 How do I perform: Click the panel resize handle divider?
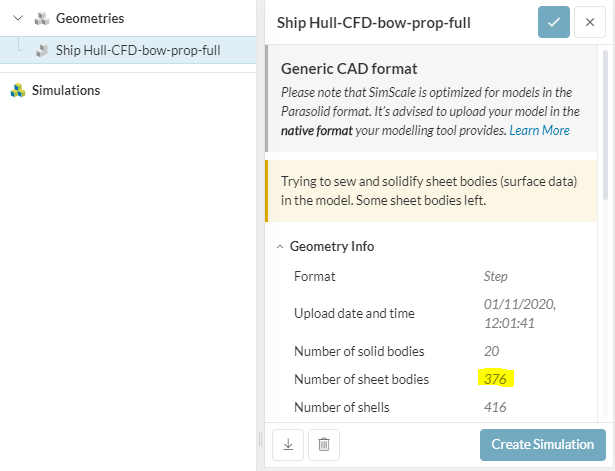(x=261, y=440)
